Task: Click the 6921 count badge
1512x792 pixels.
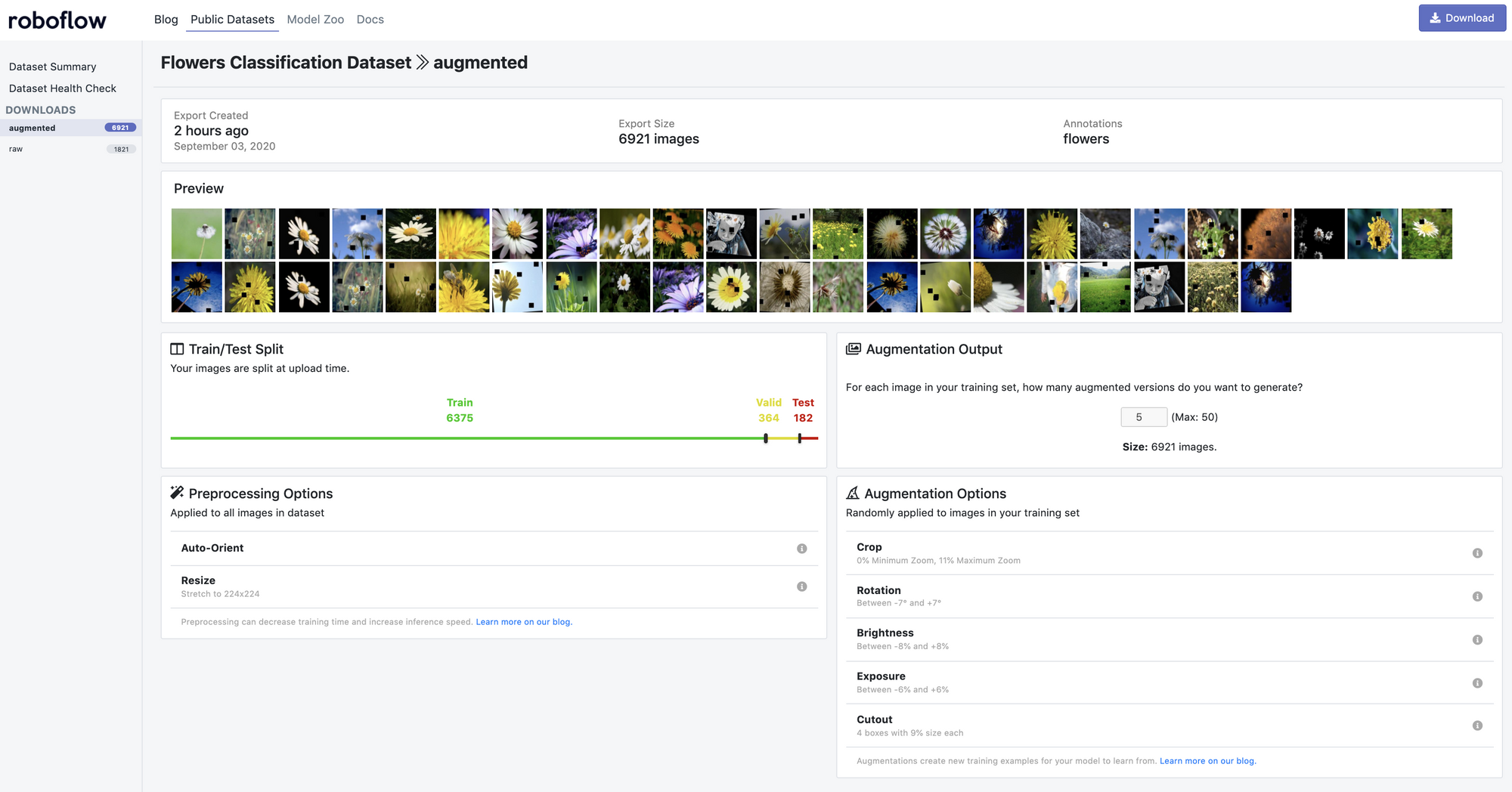Action: [x=120, y=128]
